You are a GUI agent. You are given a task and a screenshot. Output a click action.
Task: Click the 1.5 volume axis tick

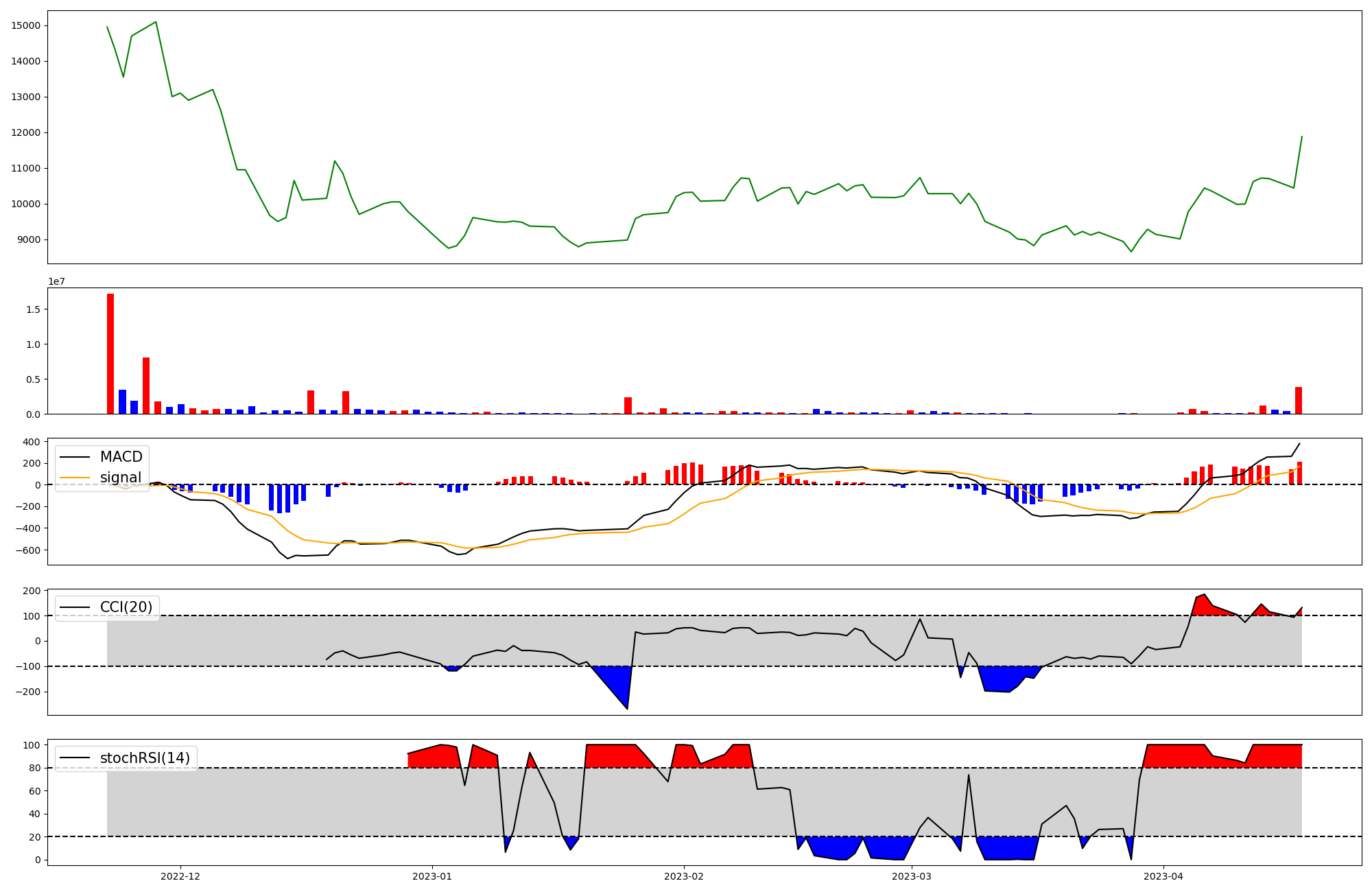(x=34, y=309)
